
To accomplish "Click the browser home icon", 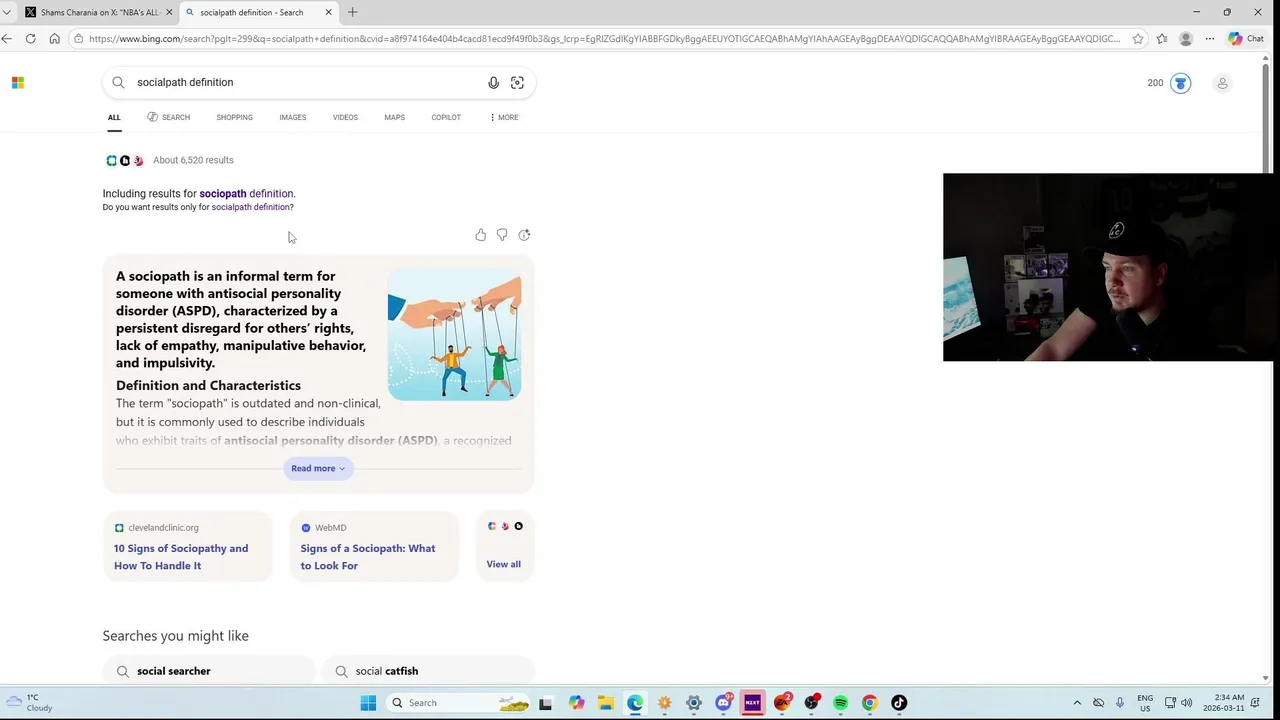I will click(x=54, y=38).
